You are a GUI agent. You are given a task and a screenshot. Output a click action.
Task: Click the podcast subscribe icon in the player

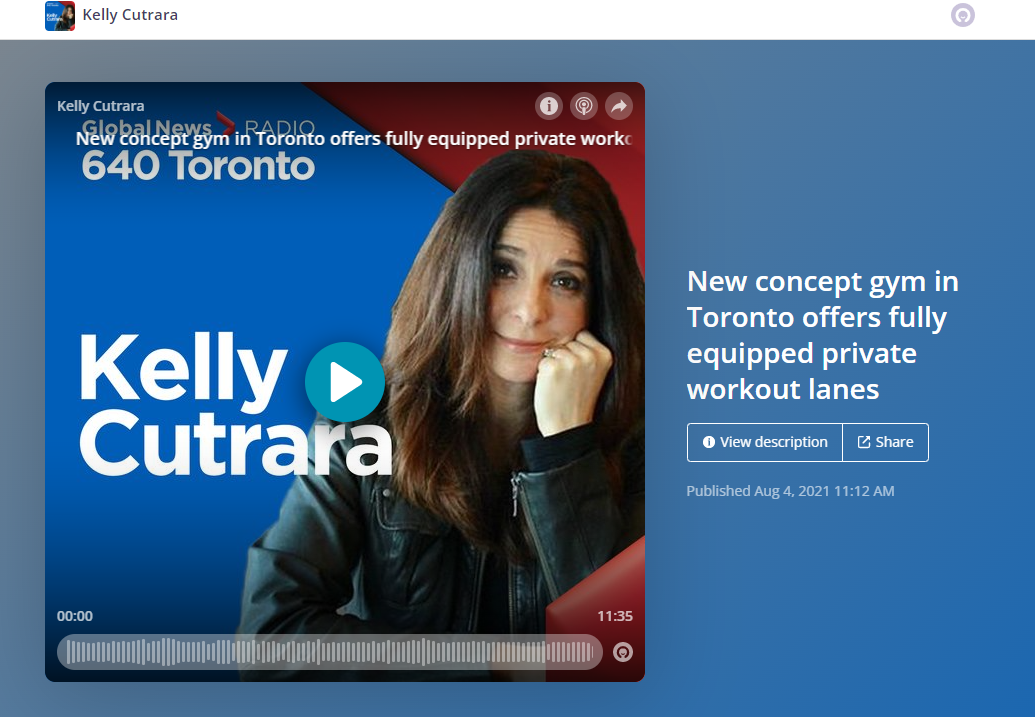(584, 106)
